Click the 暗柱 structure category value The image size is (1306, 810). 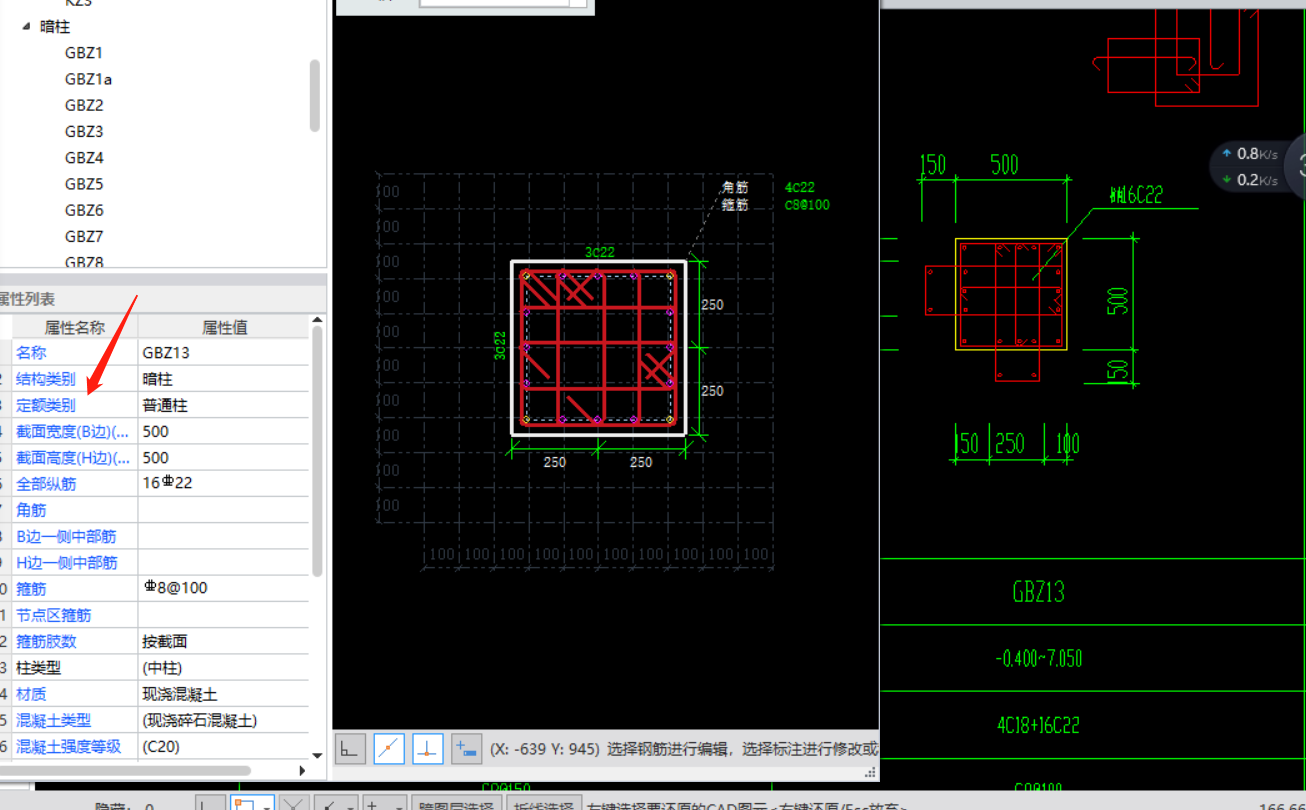(x=224, y=379)
